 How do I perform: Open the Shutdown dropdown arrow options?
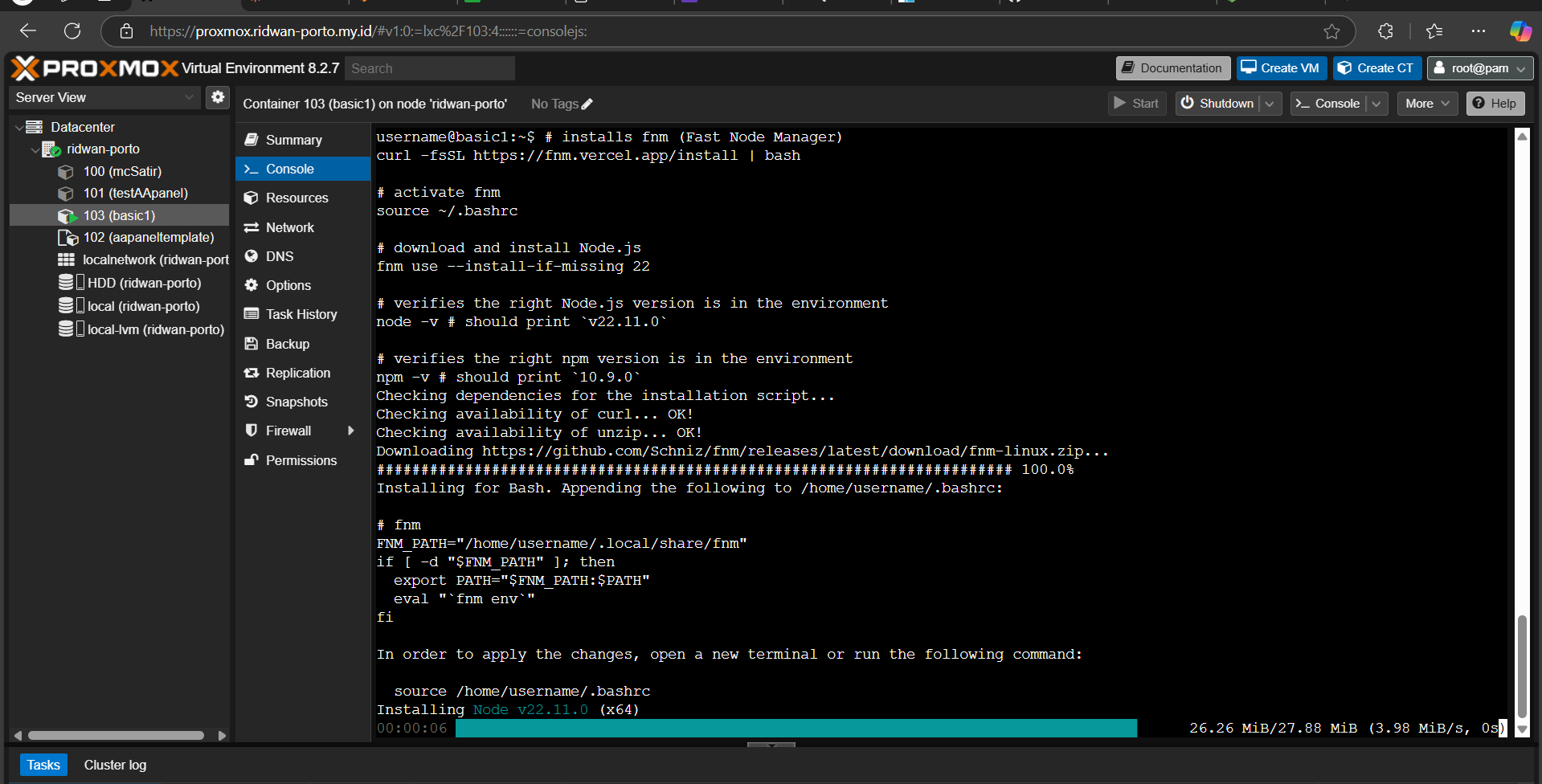pyautogui.click(x=1270, y=103)
